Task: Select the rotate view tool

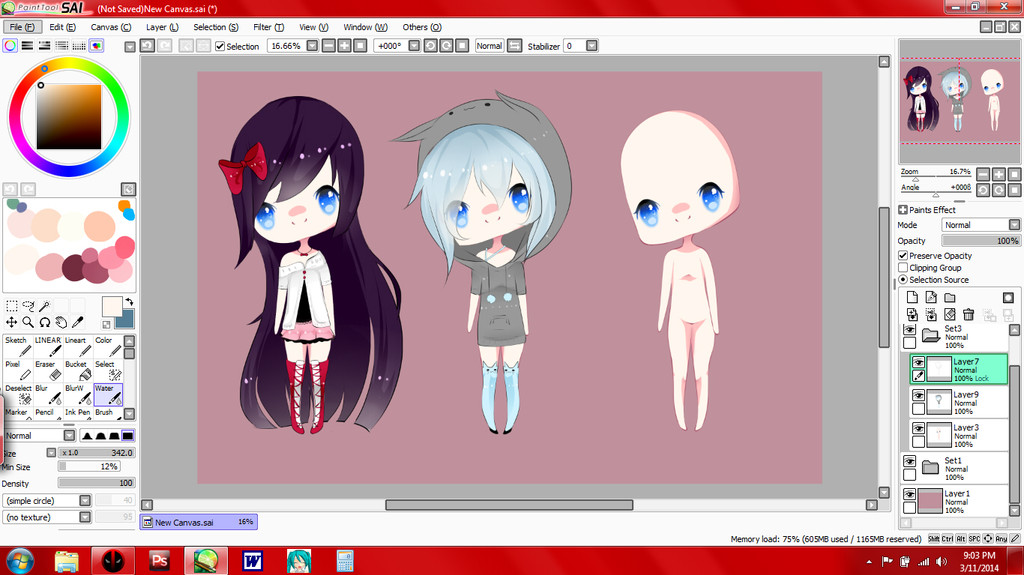Action: coord(44,322)
